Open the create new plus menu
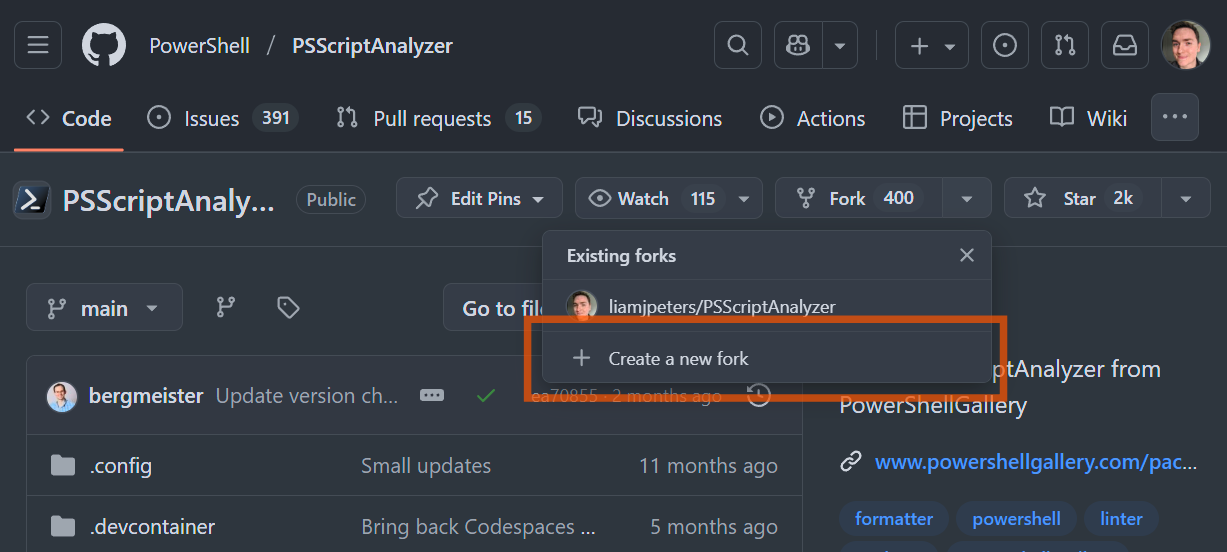1227x552 pixels. click(x=932, y=46)
